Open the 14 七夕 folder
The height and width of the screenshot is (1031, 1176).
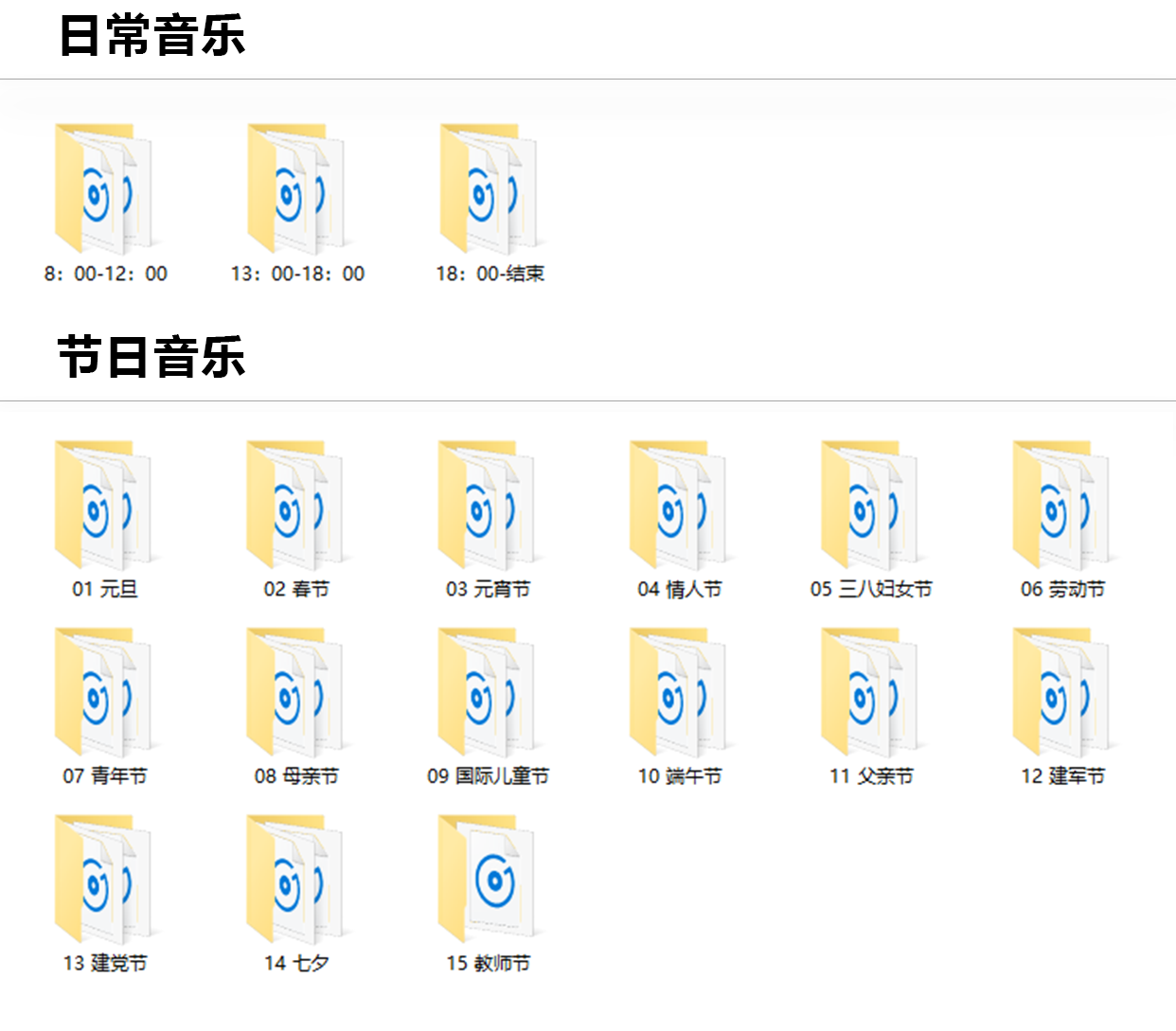(x=296, y=880)
